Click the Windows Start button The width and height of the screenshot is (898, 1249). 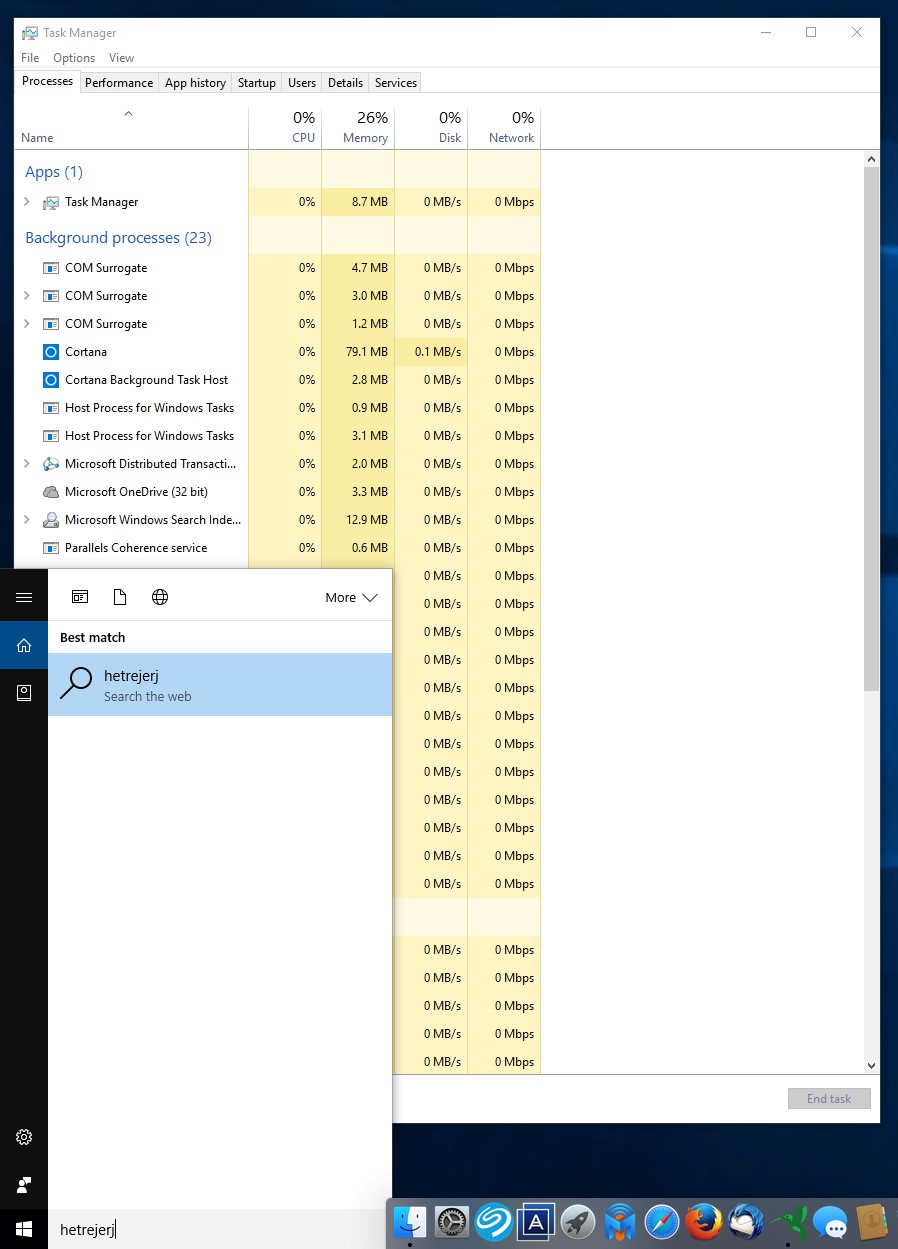[x=24, y=1228]
